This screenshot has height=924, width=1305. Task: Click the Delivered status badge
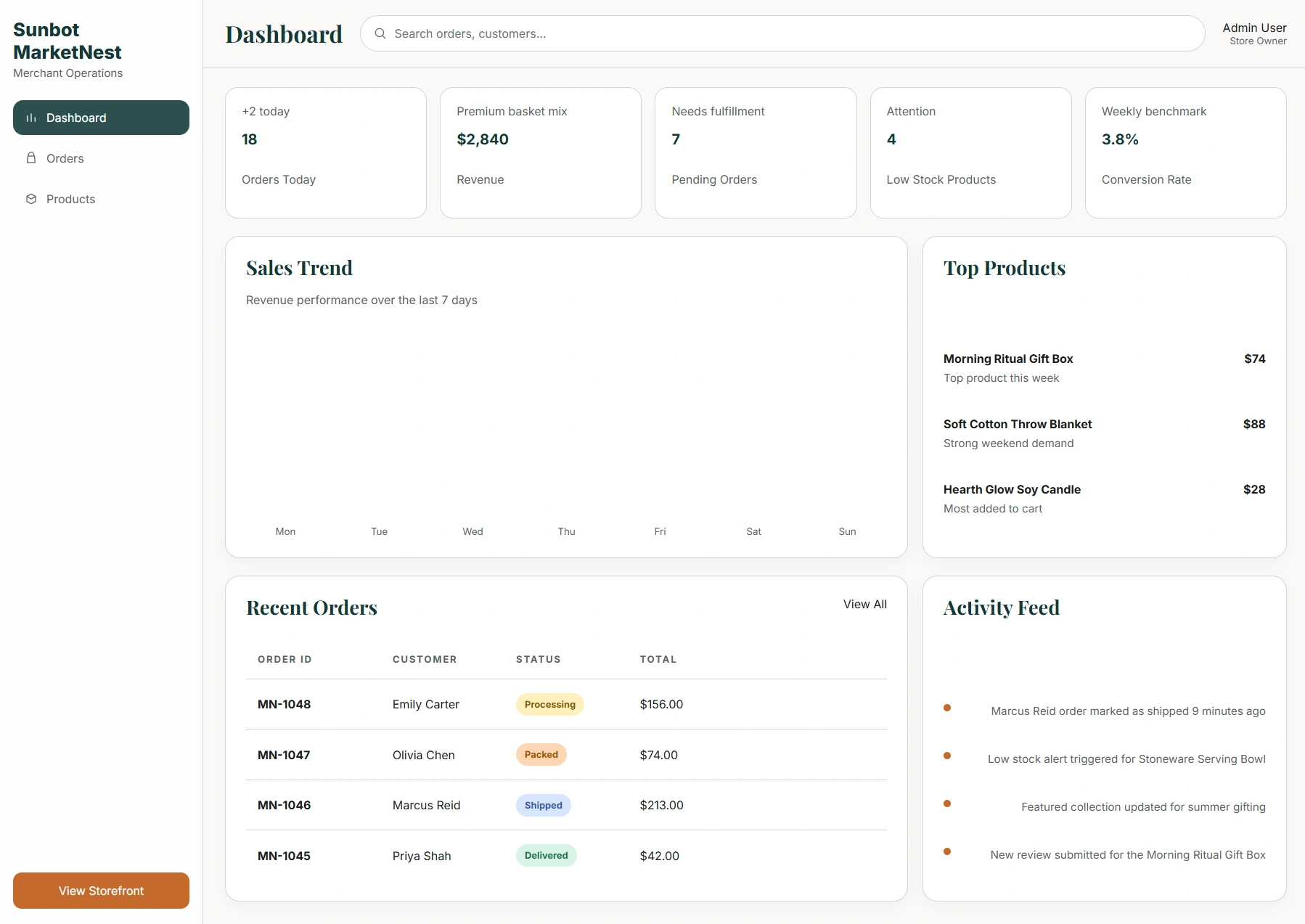tap(547, 855)
